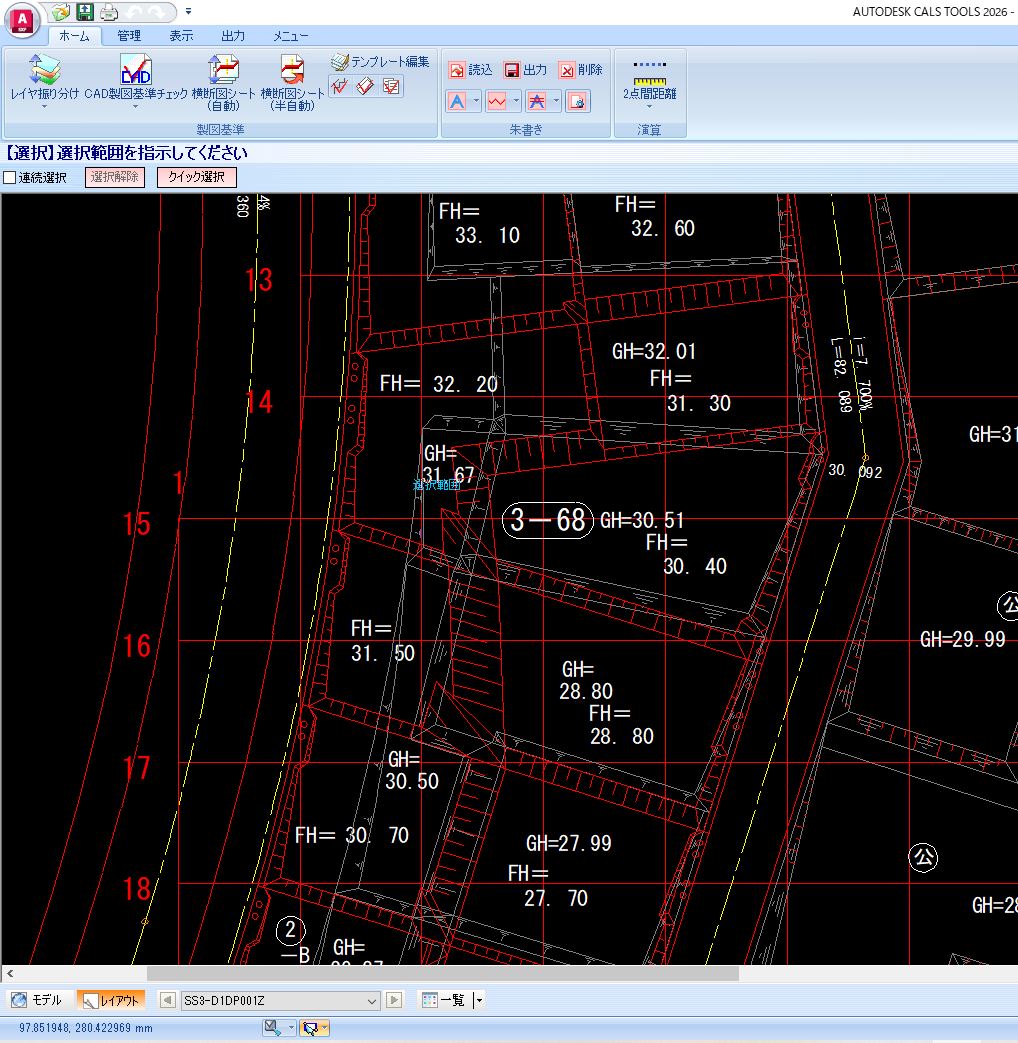This screenshot has height=1043, width=1018.
Task: Click the save icon in quick access toolbar
Action: 85,12
